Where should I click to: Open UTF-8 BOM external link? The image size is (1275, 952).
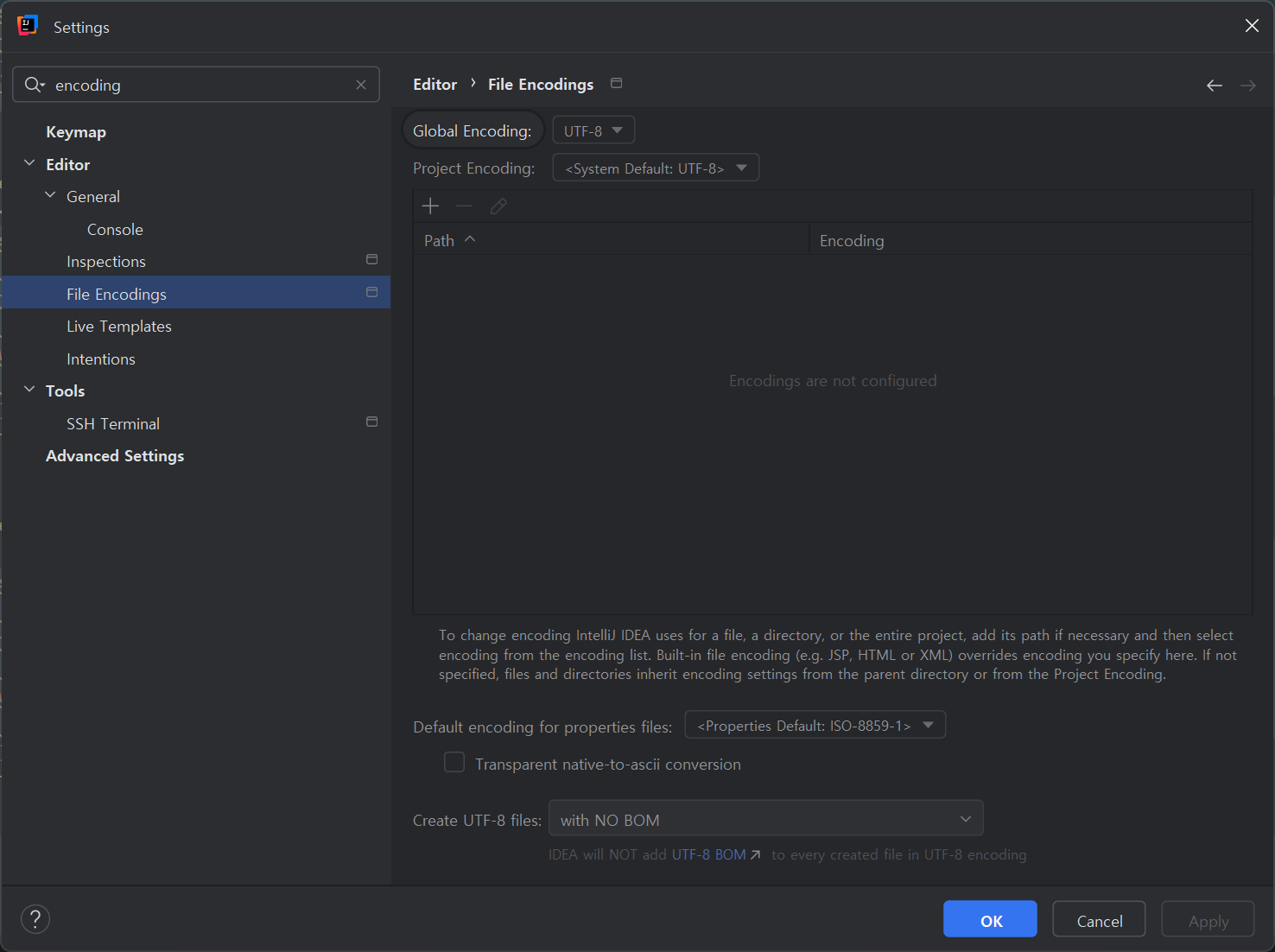(x=716, y=854)
